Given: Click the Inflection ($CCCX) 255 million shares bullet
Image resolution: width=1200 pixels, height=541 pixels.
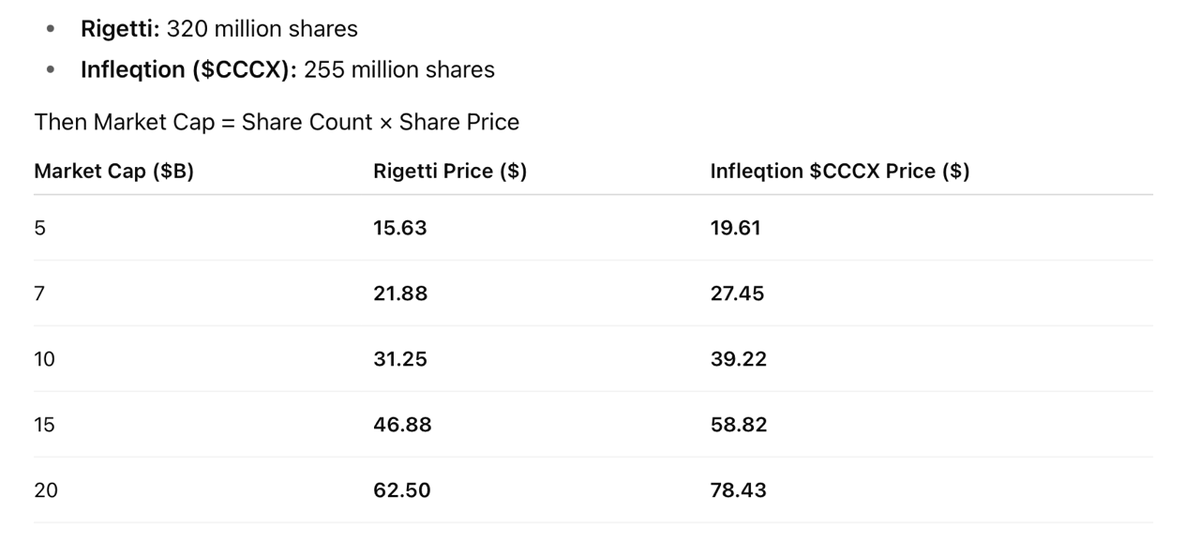Looking at the screenshot, I should click(287, 70).
